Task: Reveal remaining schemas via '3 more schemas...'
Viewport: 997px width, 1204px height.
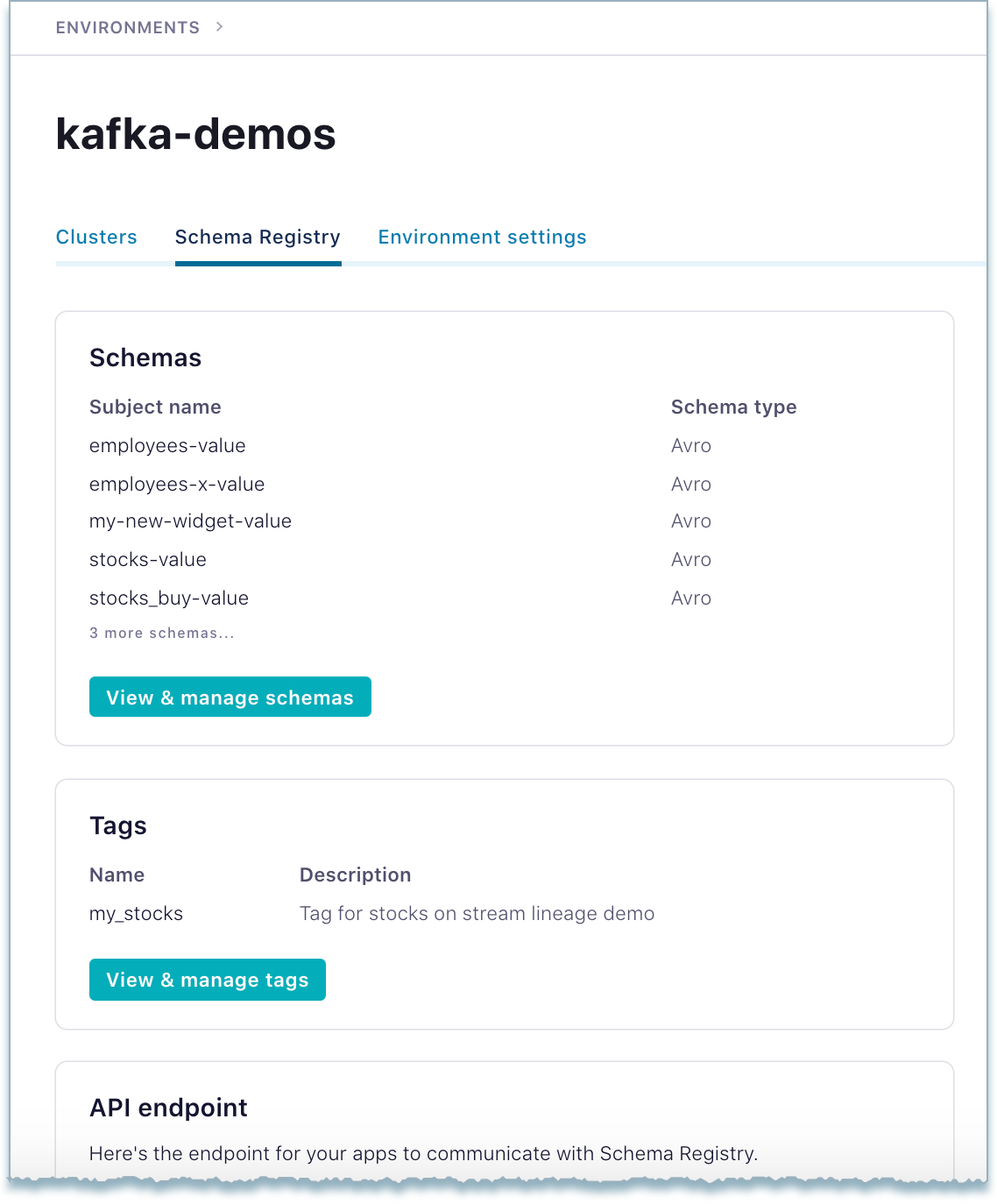Action: (x=162, y=632)
